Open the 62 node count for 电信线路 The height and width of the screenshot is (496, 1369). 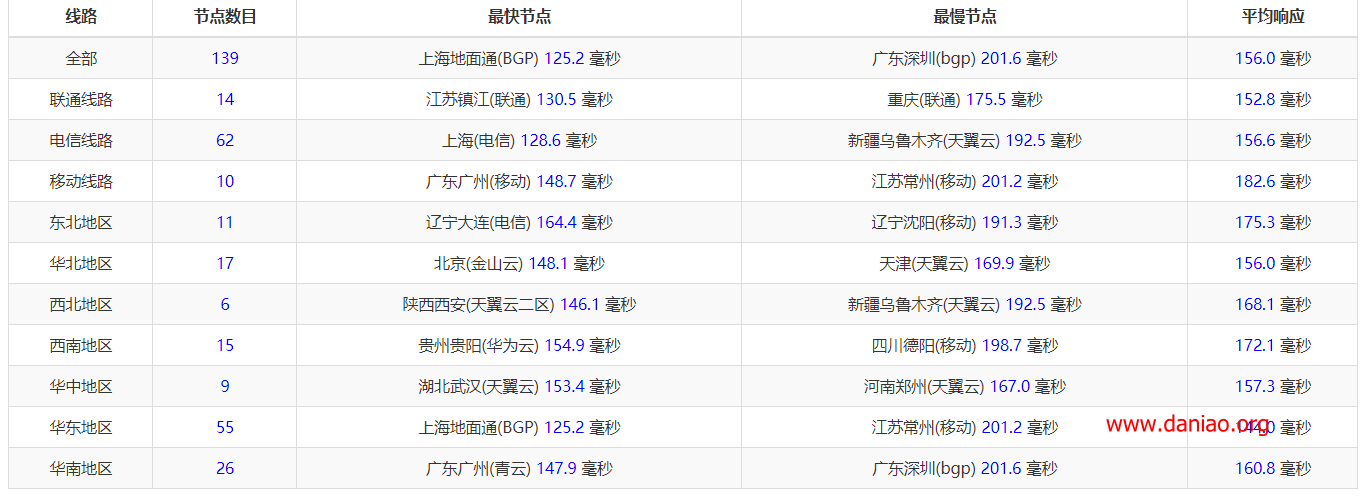(225, 140)
